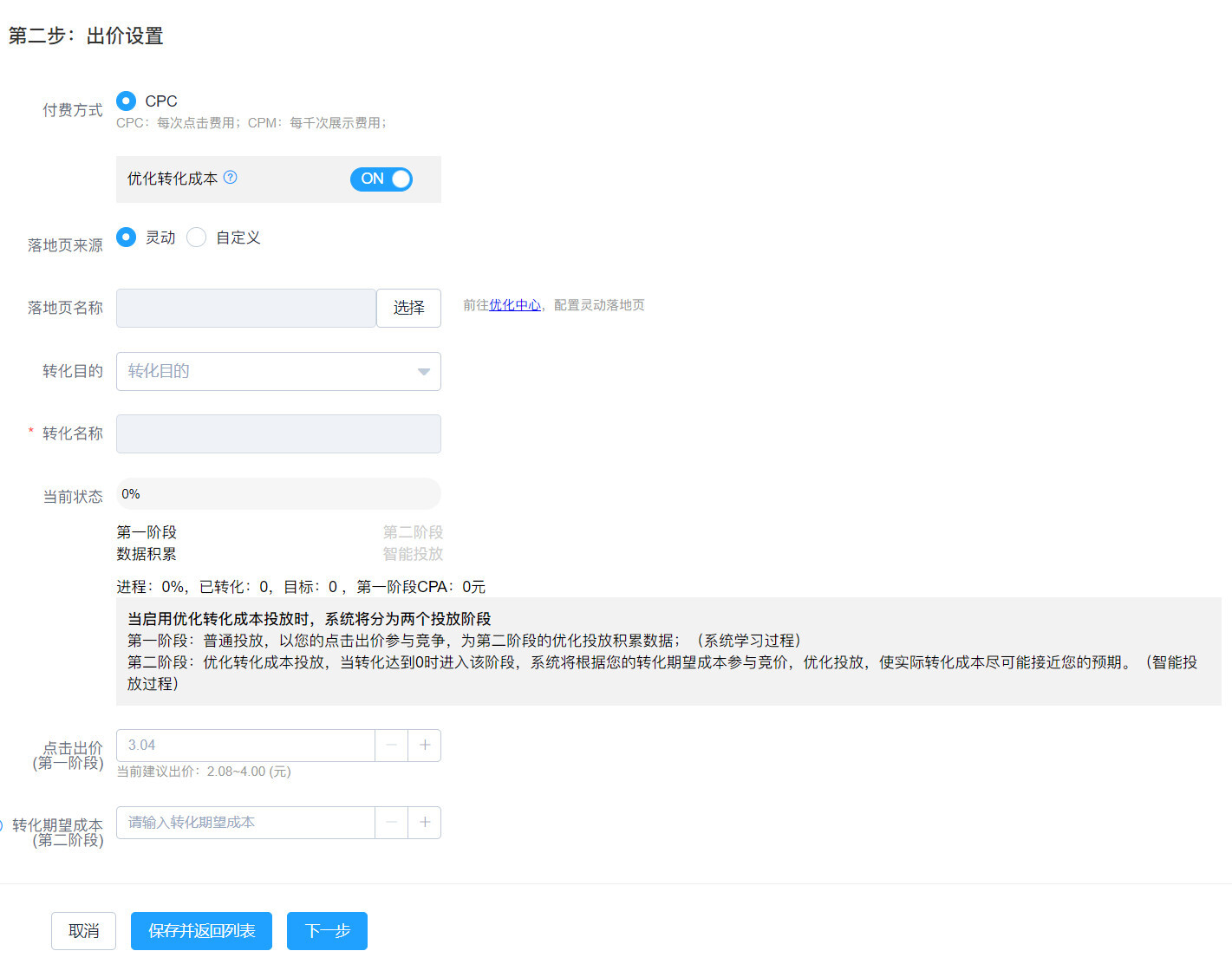Open the 优化中心 link

[x=515, y=305]
